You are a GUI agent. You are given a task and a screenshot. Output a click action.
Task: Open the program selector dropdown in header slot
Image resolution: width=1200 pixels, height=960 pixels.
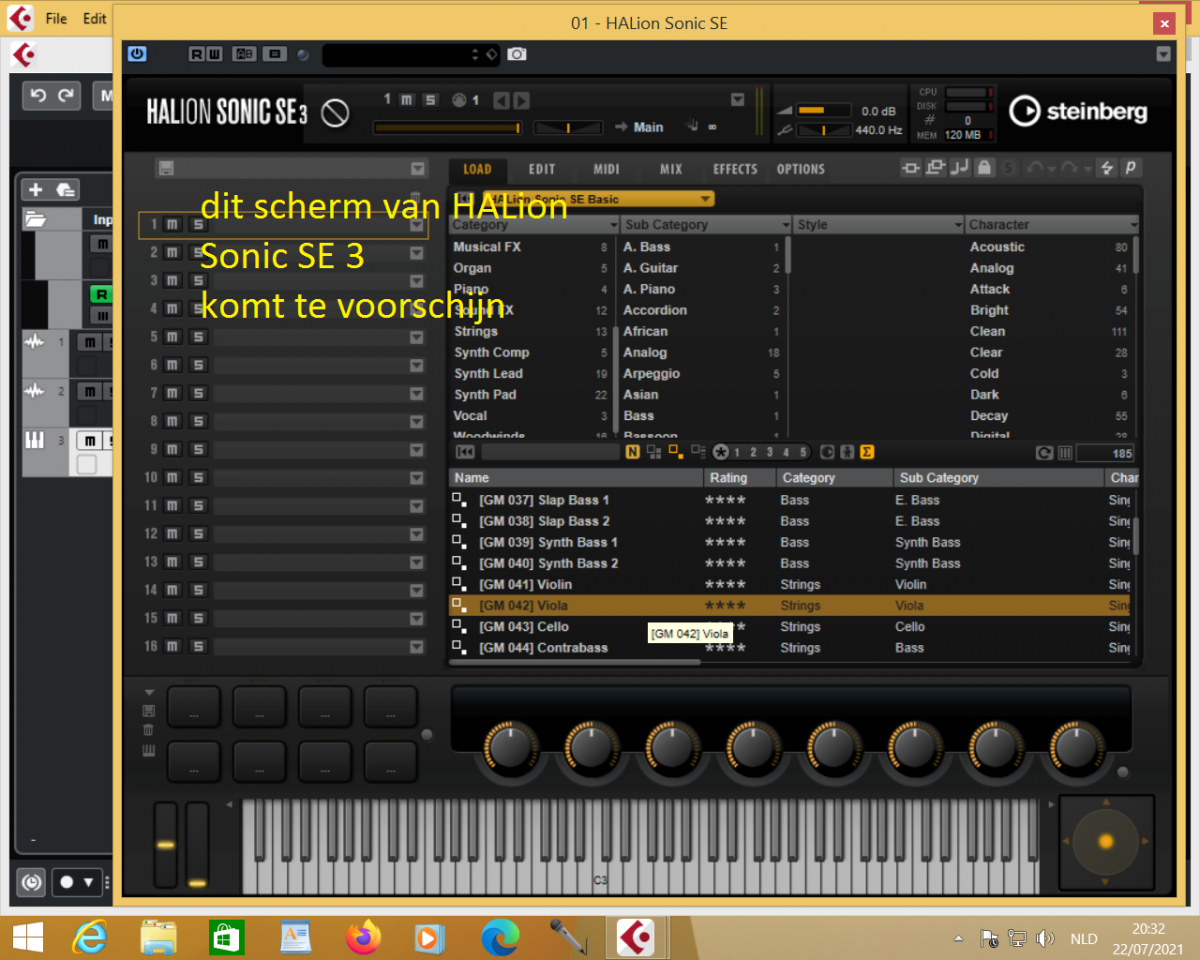[737, 99]
